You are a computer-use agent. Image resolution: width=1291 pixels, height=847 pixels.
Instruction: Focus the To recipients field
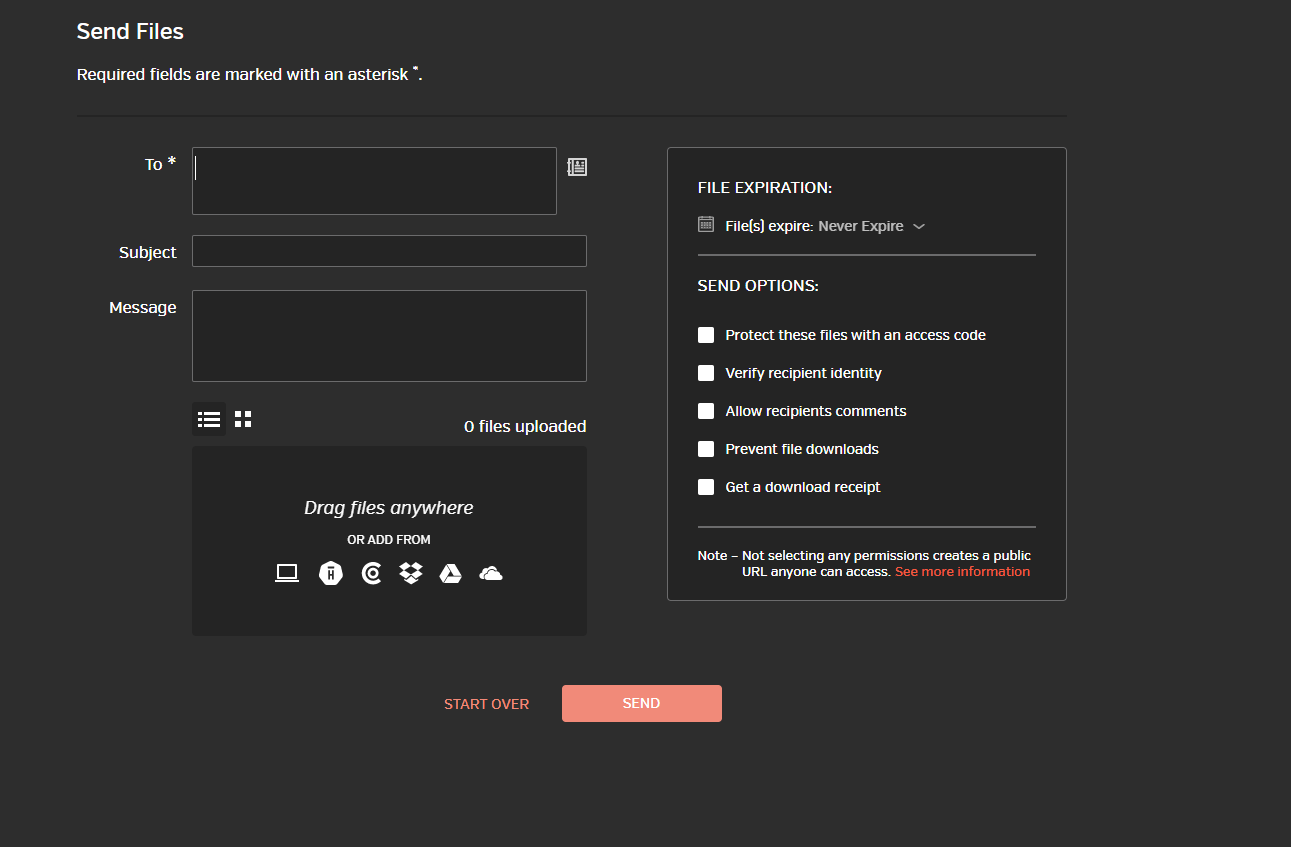pos(374,181)
